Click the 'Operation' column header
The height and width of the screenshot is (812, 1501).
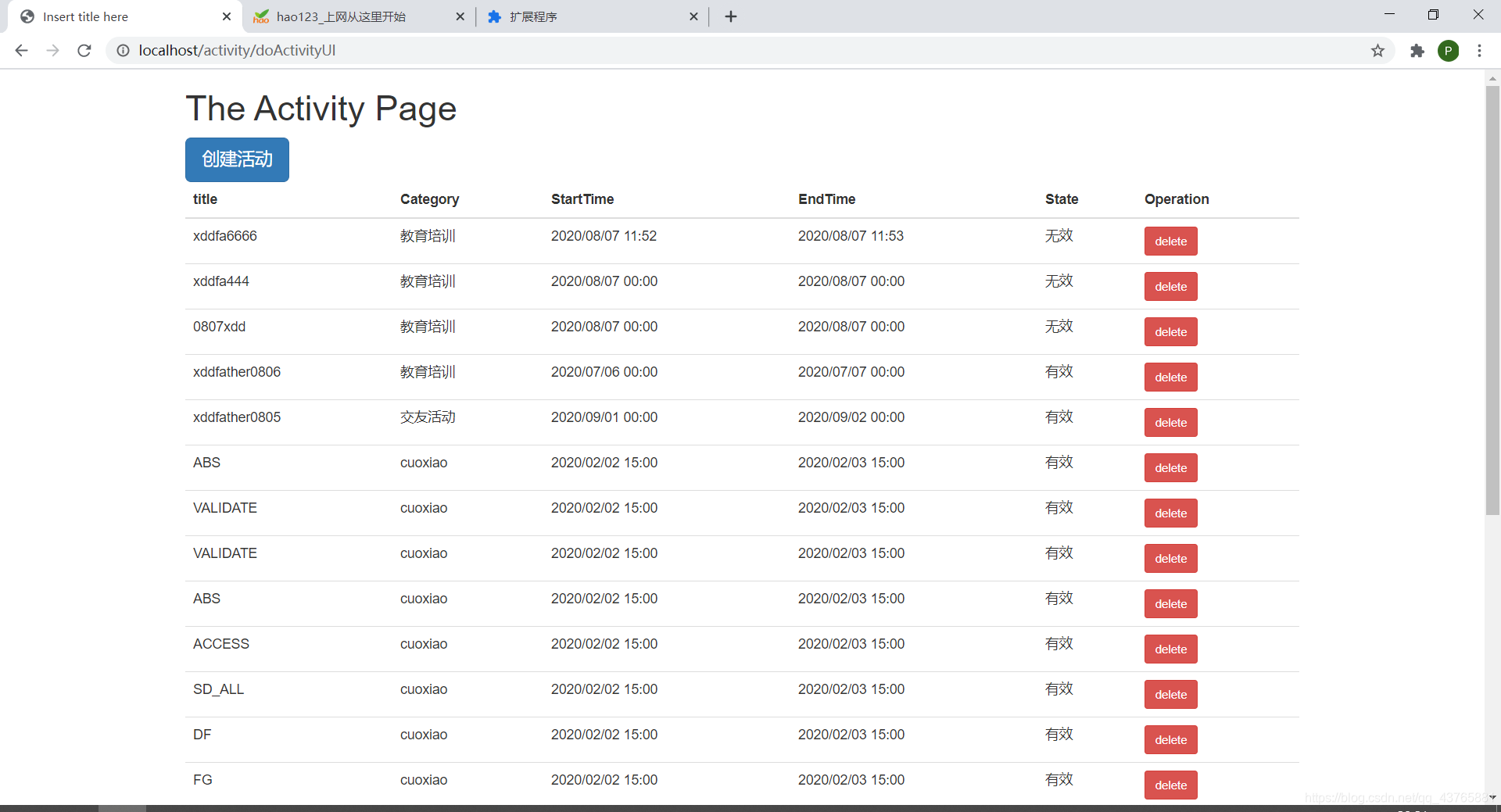coord(1177,199)
